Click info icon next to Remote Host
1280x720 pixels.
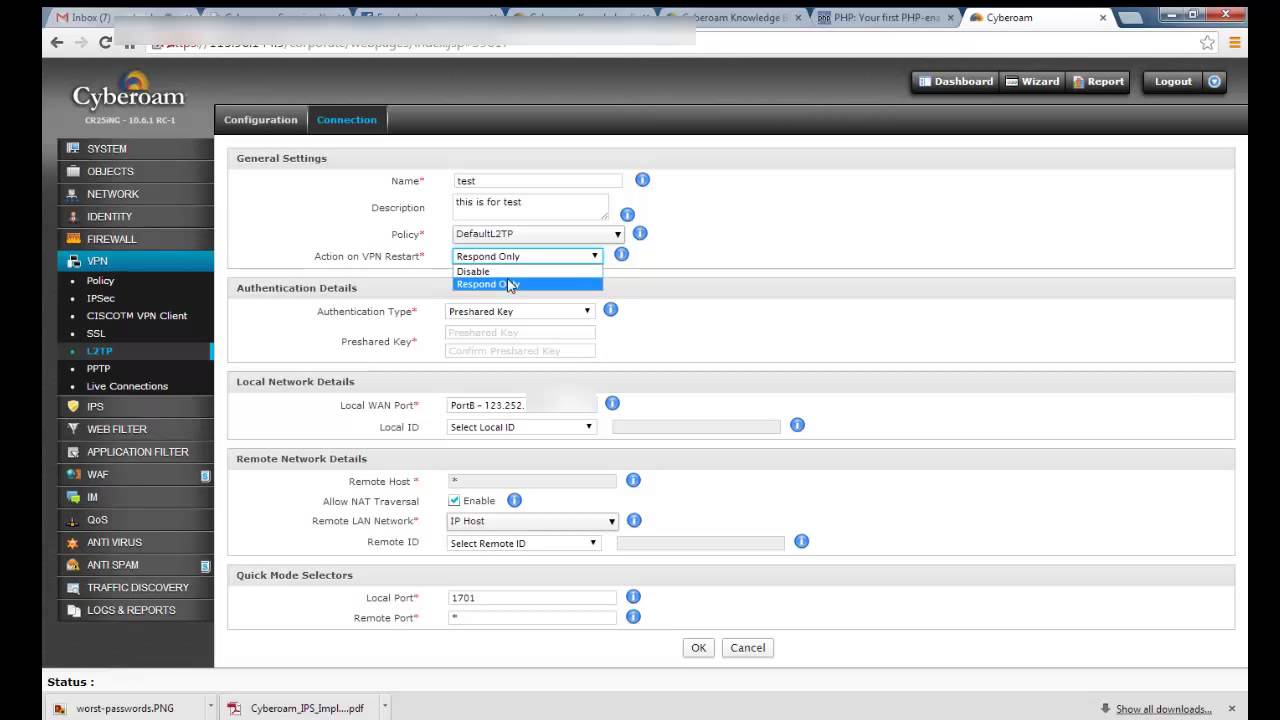click(633, 480)
